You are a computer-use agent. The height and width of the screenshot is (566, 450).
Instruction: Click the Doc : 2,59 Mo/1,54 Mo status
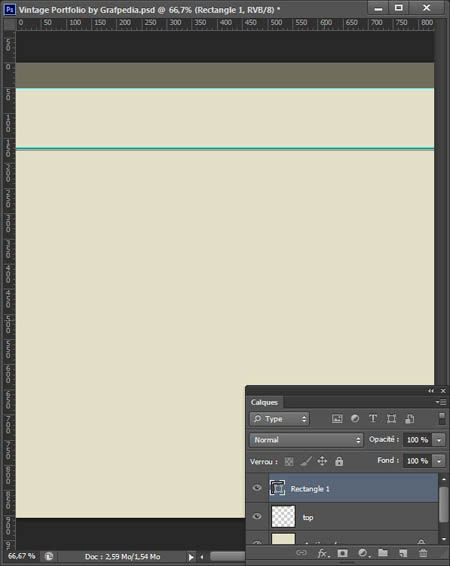pos(122,557)
